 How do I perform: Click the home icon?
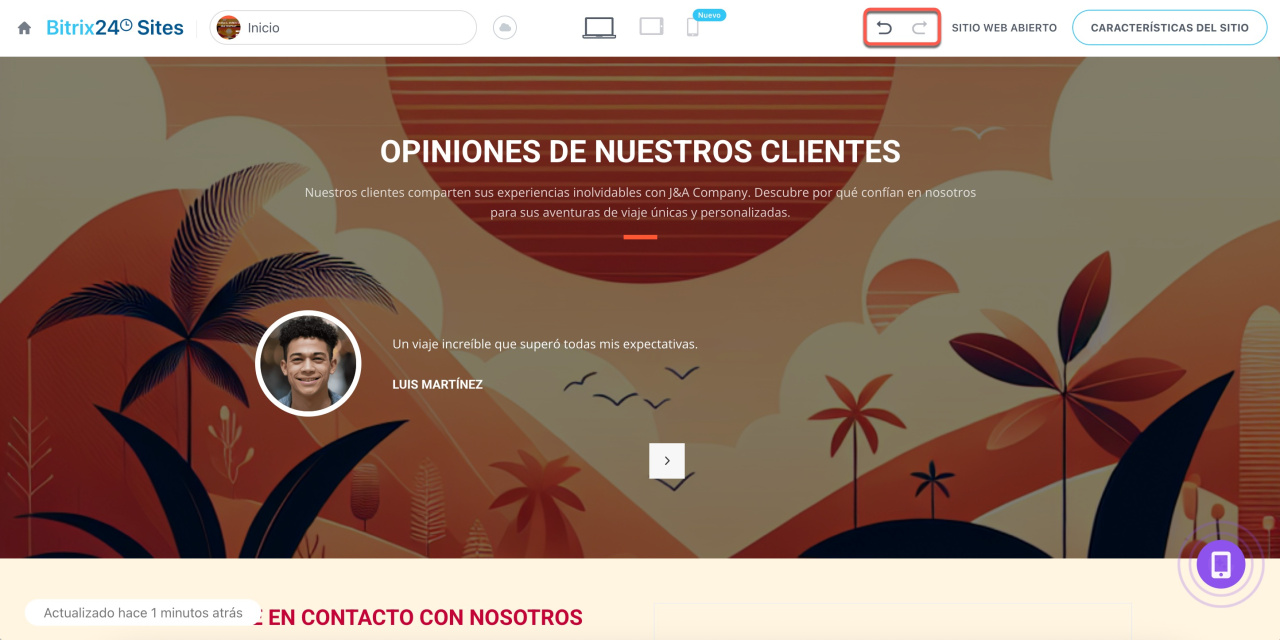click(x=25, y=28)
